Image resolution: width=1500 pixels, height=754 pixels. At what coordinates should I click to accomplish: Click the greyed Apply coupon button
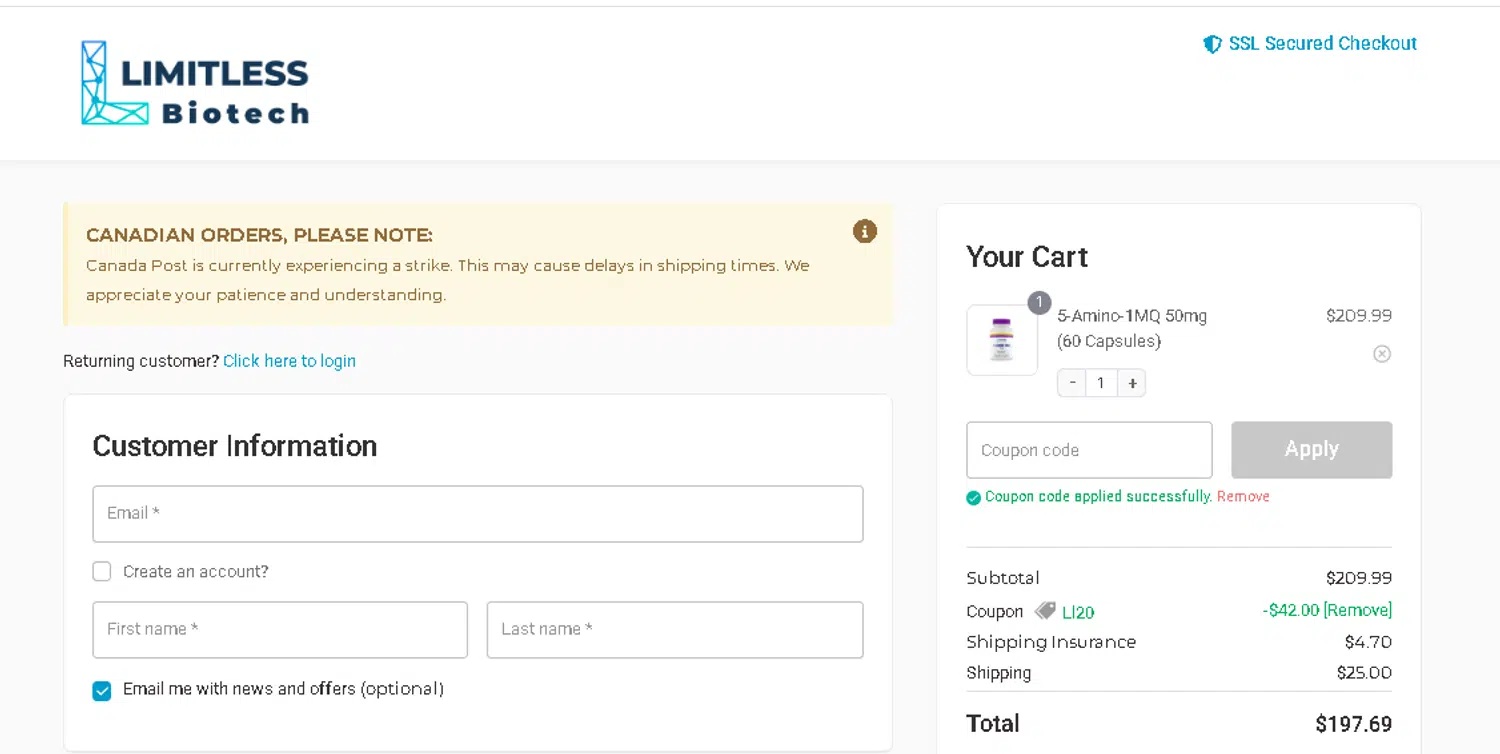[x=1311, y=449]
